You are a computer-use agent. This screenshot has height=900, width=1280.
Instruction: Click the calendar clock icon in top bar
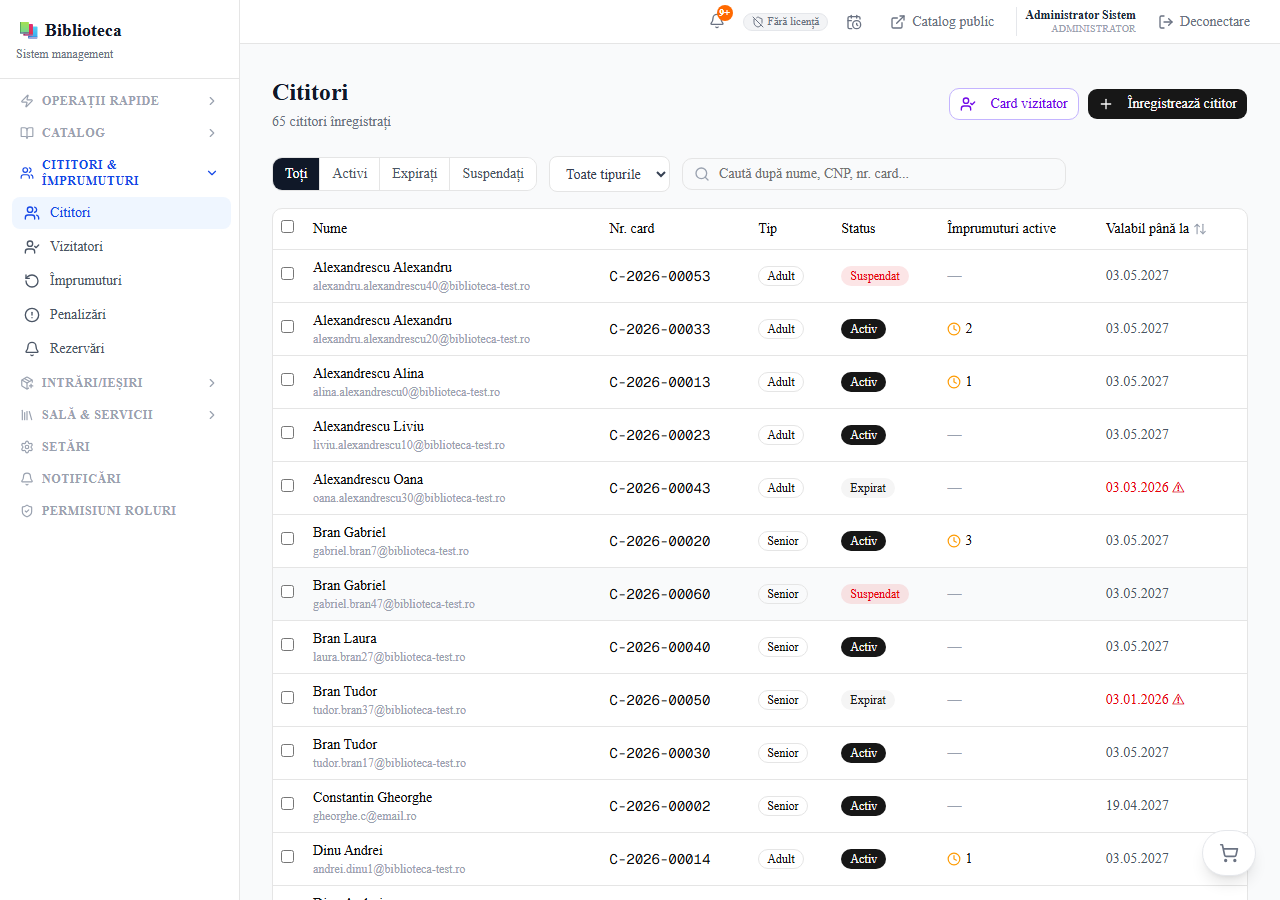[854, 22]
